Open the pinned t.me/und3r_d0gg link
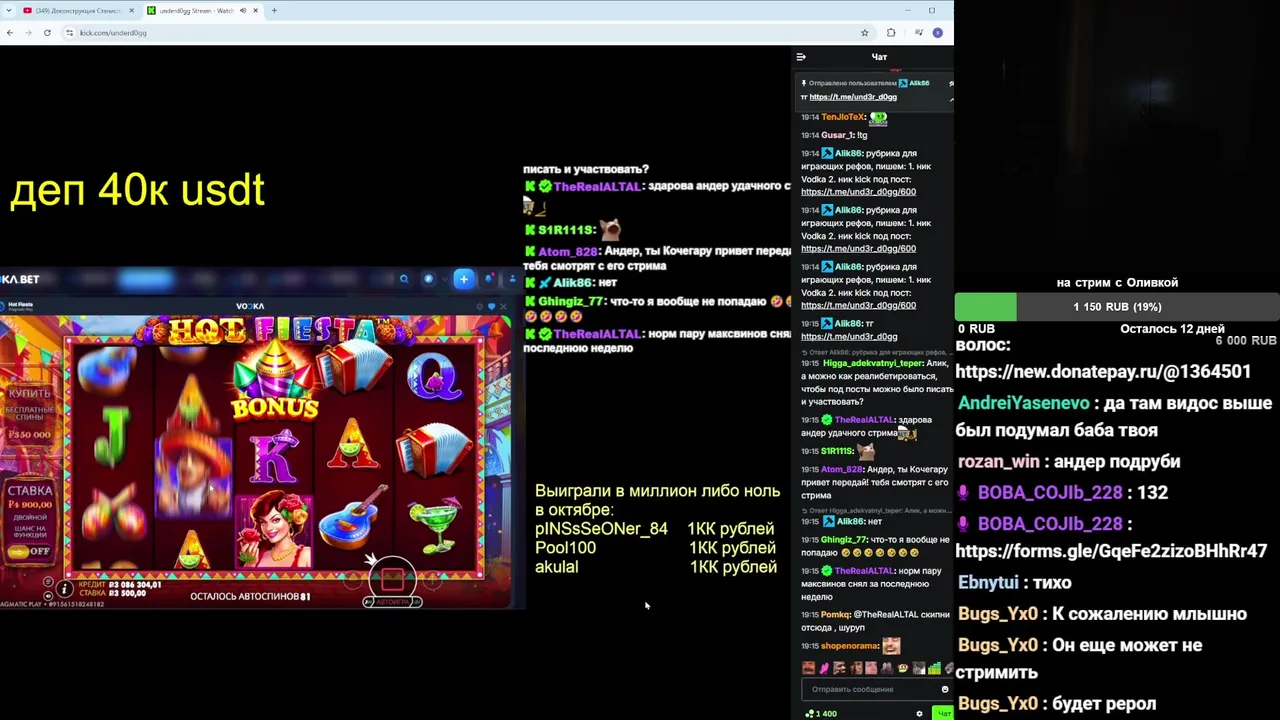This screenshot has width=1280, height=720. pos(853,97)
